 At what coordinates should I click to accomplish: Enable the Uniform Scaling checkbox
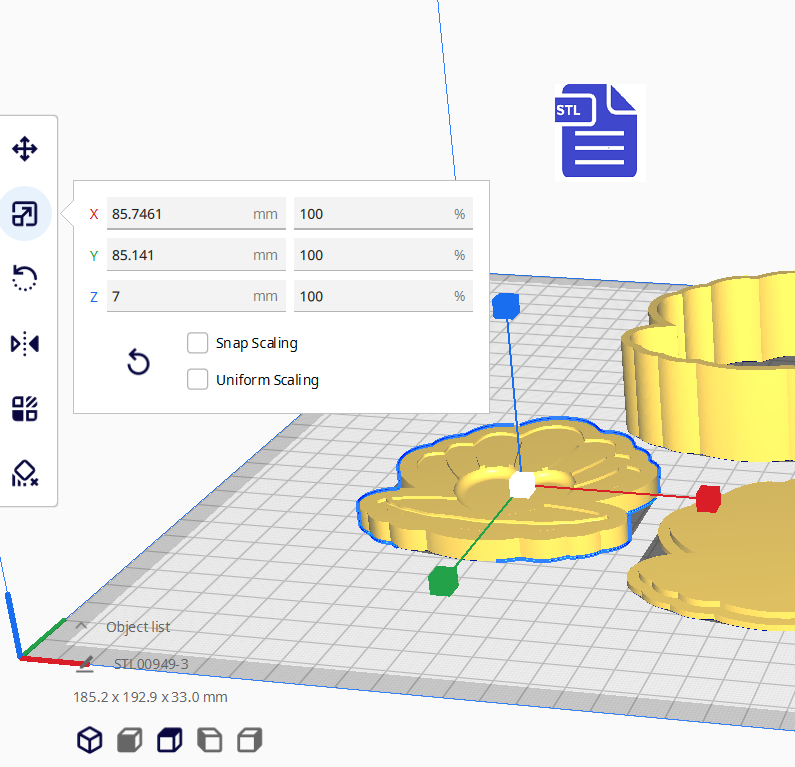point(198,380)
